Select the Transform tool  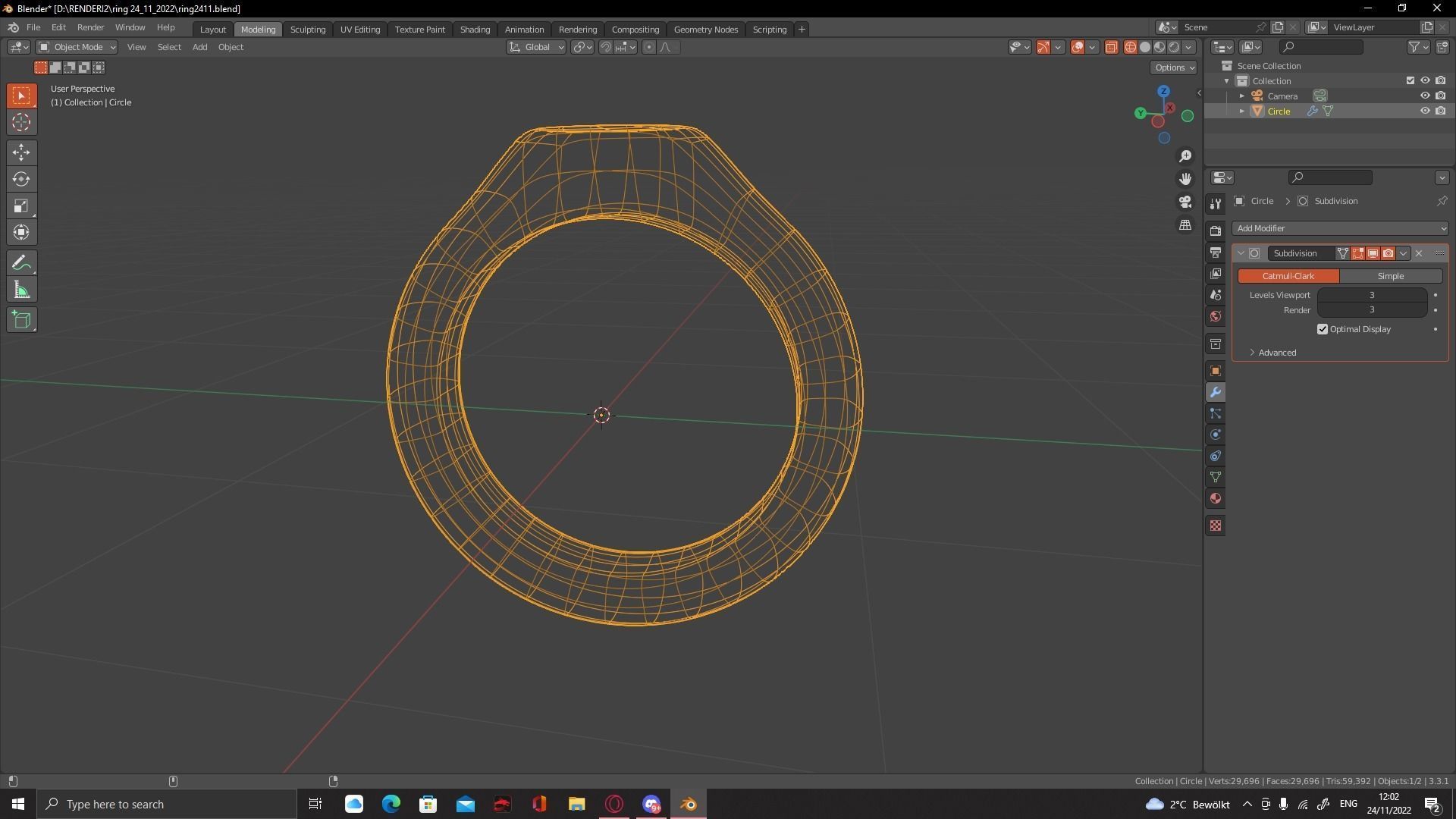coord(21,232)
